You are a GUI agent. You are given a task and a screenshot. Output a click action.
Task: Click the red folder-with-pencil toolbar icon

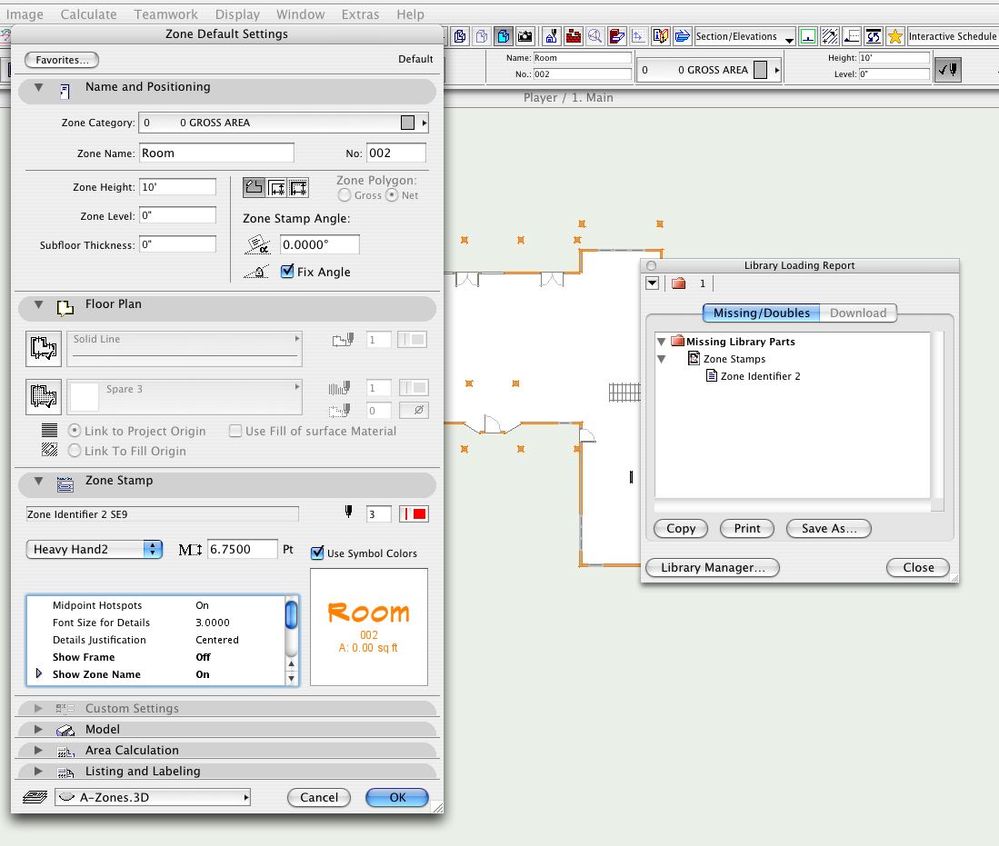click(617, 36)
